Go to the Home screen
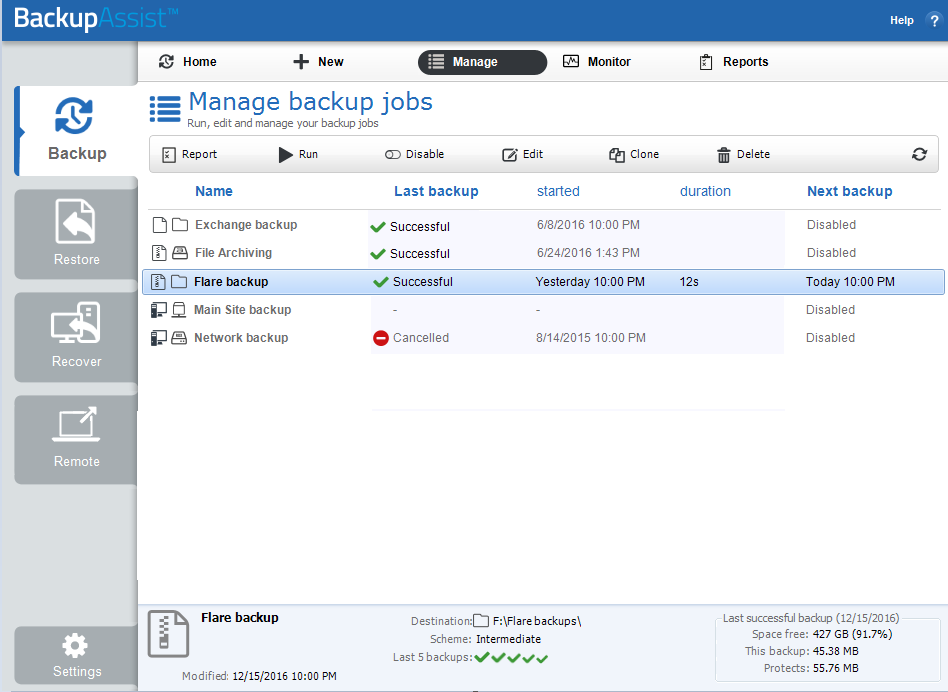 click(x=186, y=62)
